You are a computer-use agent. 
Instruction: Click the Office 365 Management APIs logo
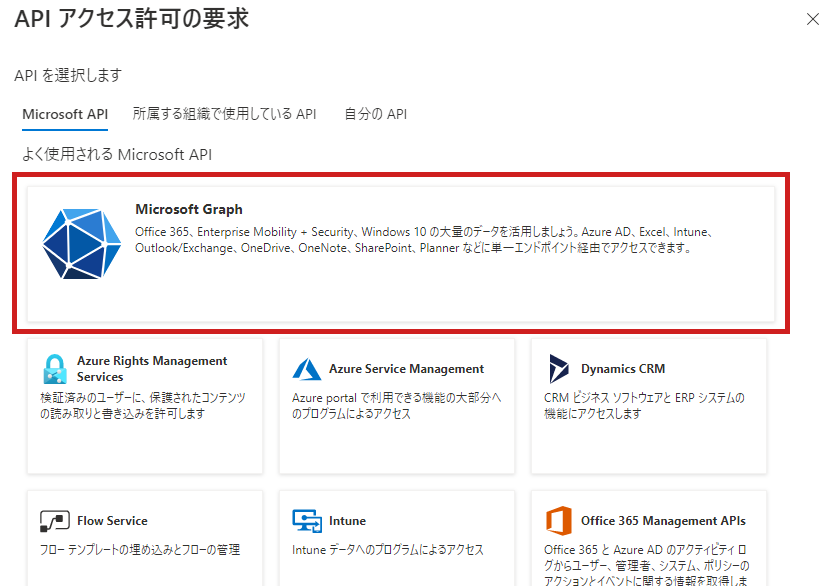(559, 521)
